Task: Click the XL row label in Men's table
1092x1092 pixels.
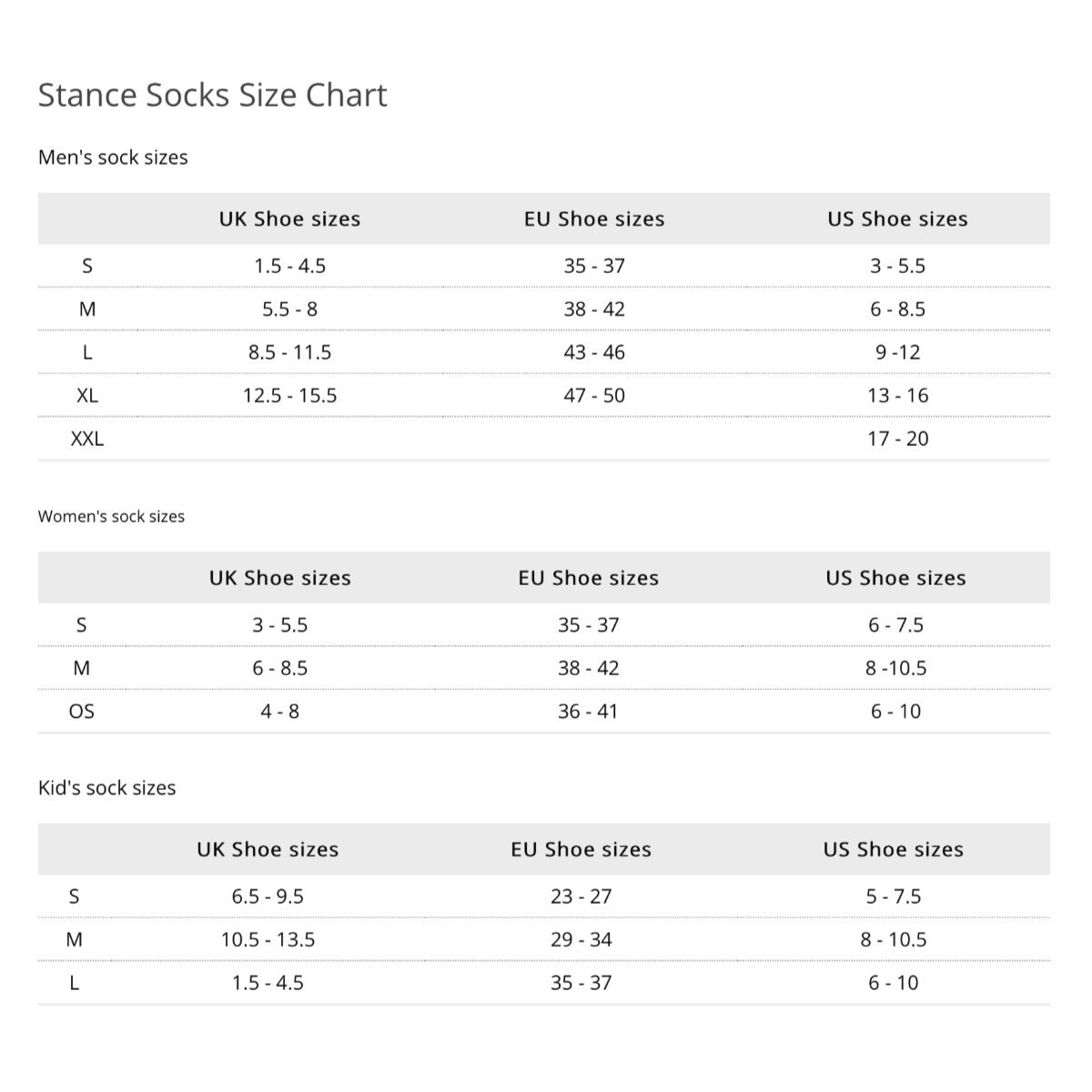Action: pyautogui.click(x=87, y=396)
